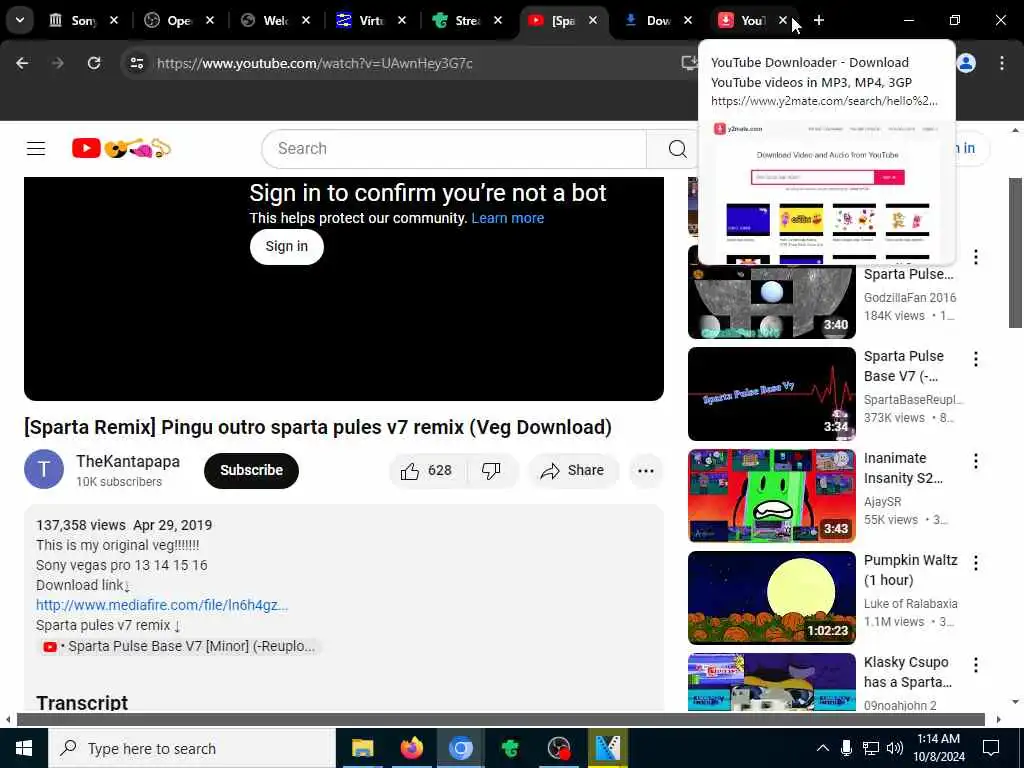This screenshot has height=768, width=1024.
Task: Open Firefox from the taskbar
Action: tap(411, 748)
